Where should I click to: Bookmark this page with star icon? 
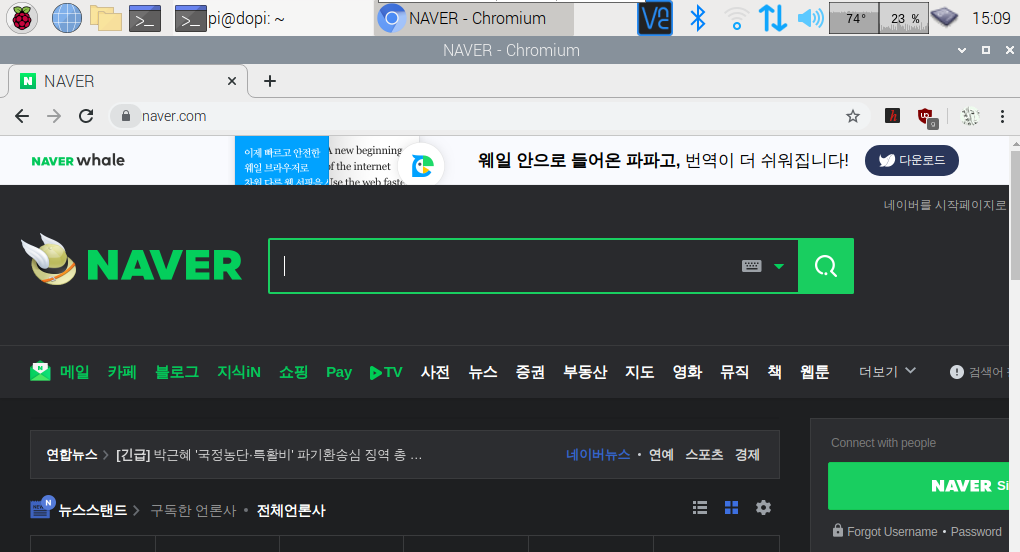click(852, 116)
